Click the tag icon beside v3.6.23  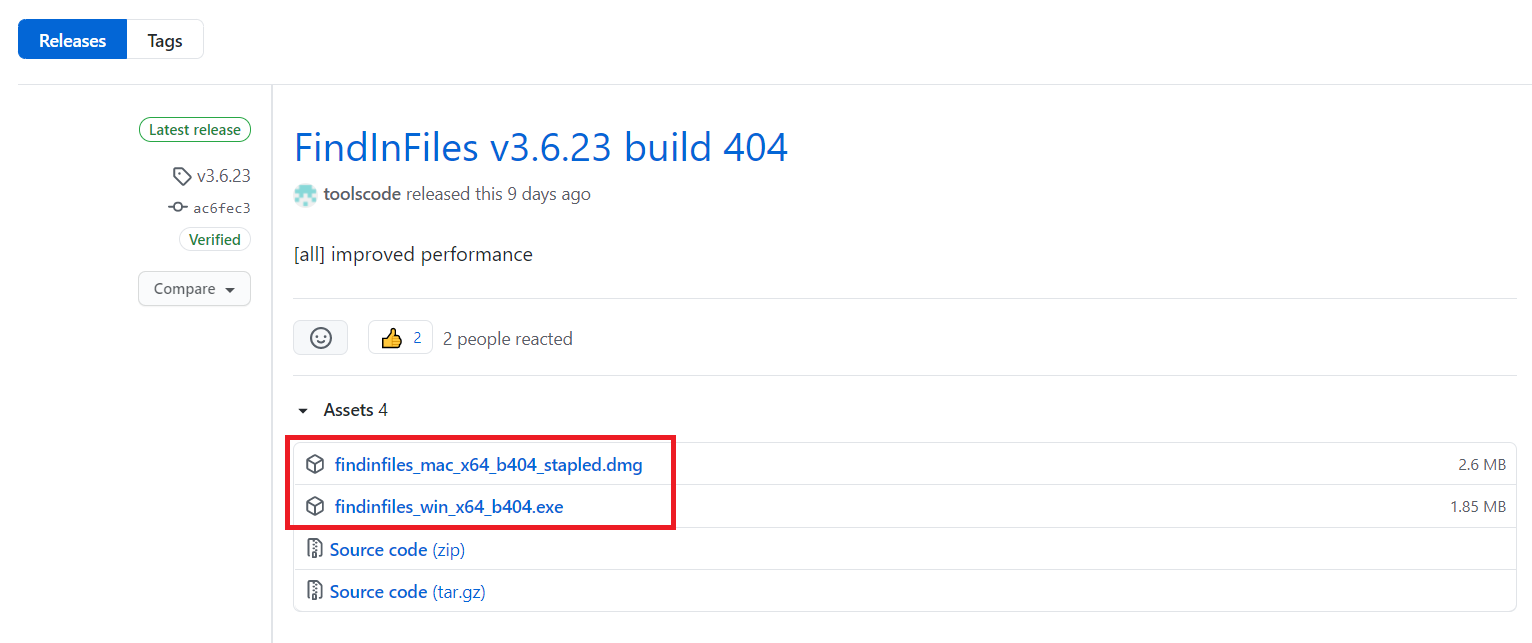coord(181,176)
